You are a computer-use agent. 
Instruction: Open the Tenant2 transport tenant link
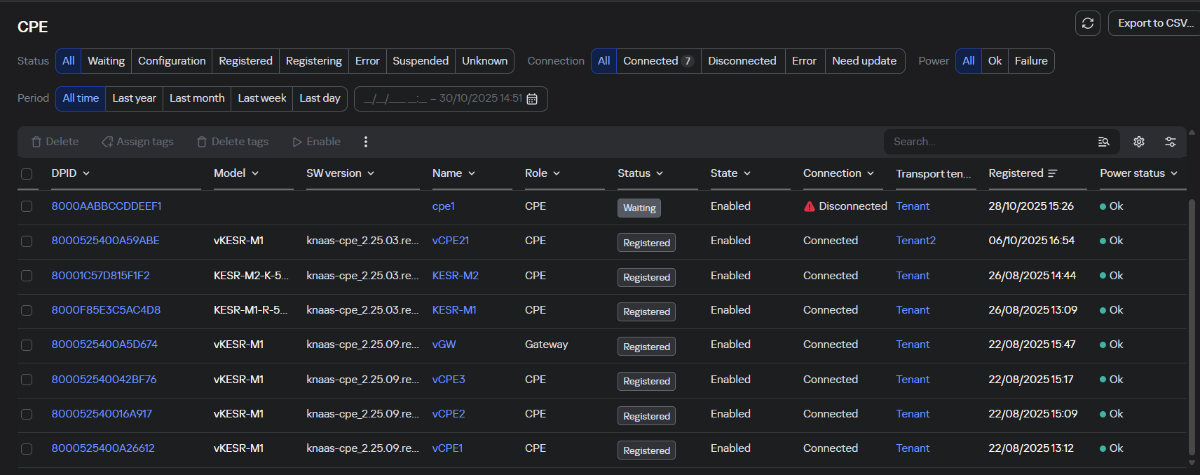[916, 241]
